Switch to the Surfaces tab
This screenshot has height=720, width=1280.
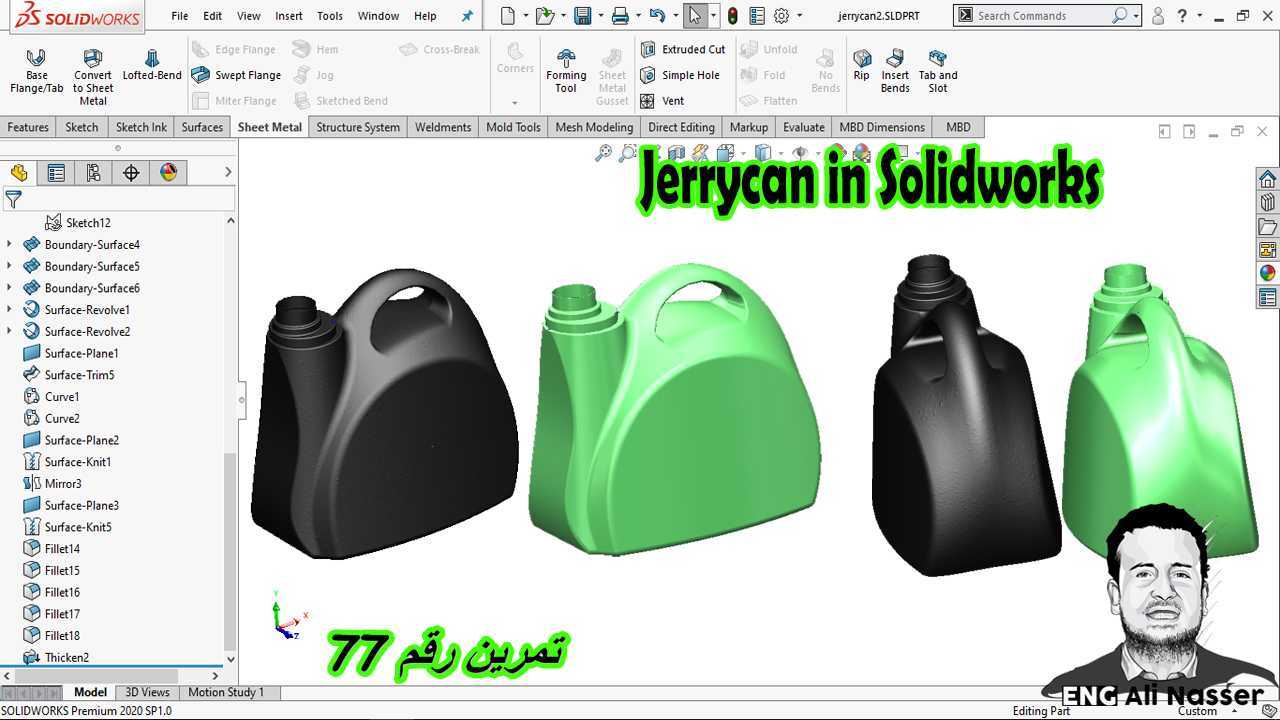pyautogui.click(x=202, y=127)
